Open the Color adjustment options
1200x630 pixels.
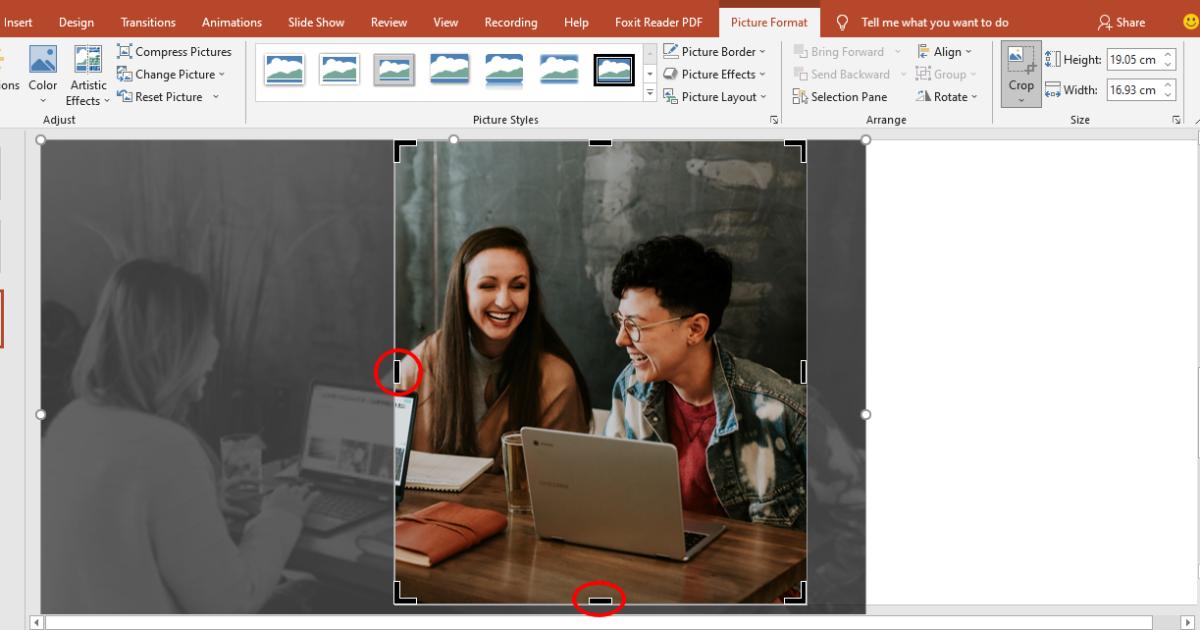43,70
